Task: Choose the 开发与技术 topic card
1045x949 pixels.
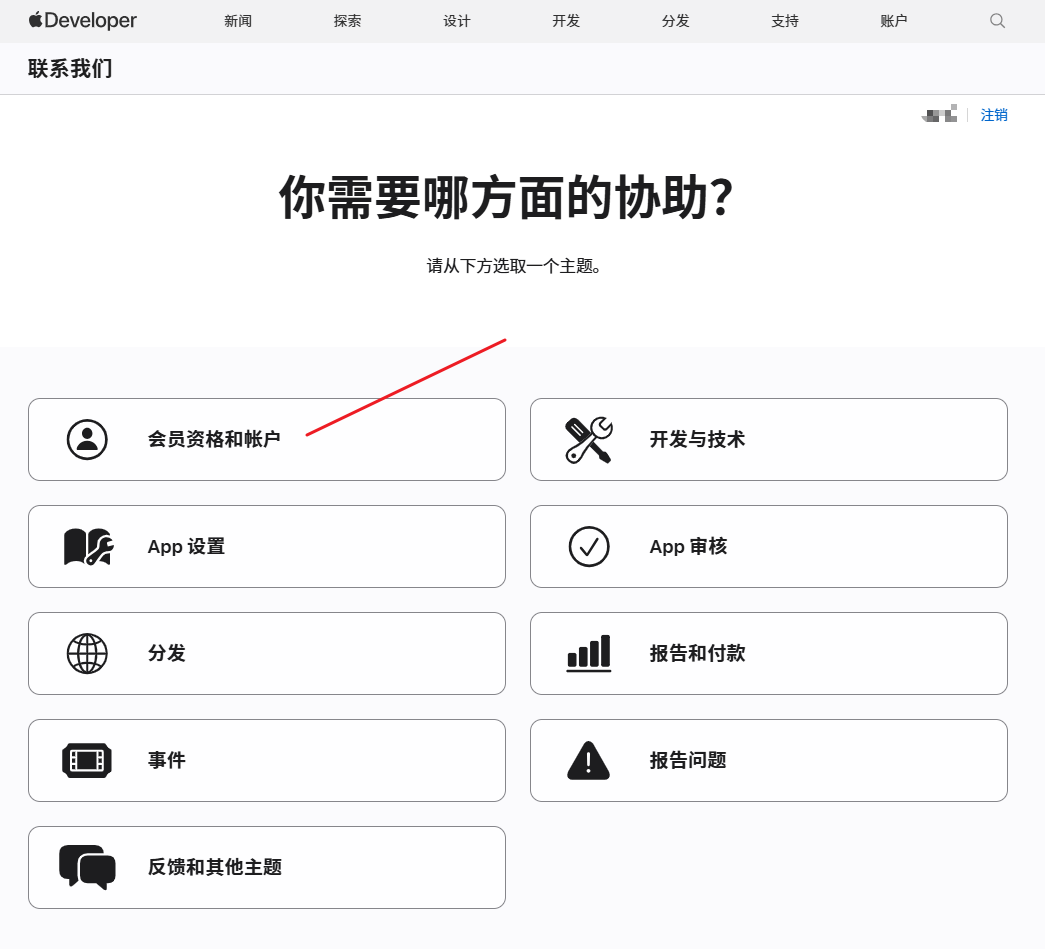Action: [768, 440]
